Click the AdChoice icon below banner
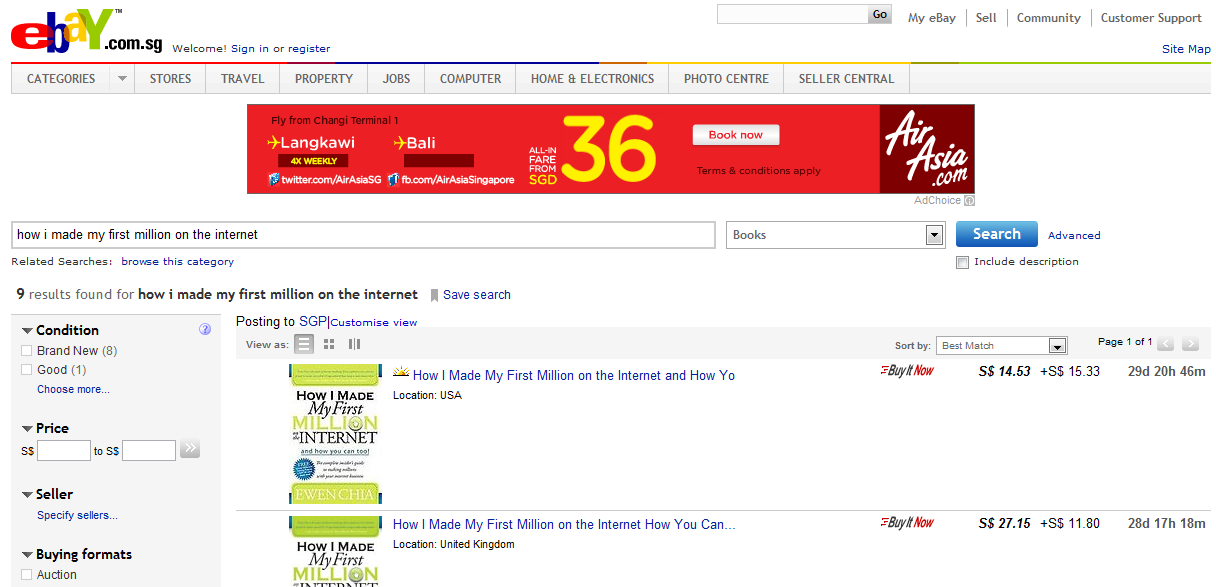1216x587 pixels. (x=969, y=201)
